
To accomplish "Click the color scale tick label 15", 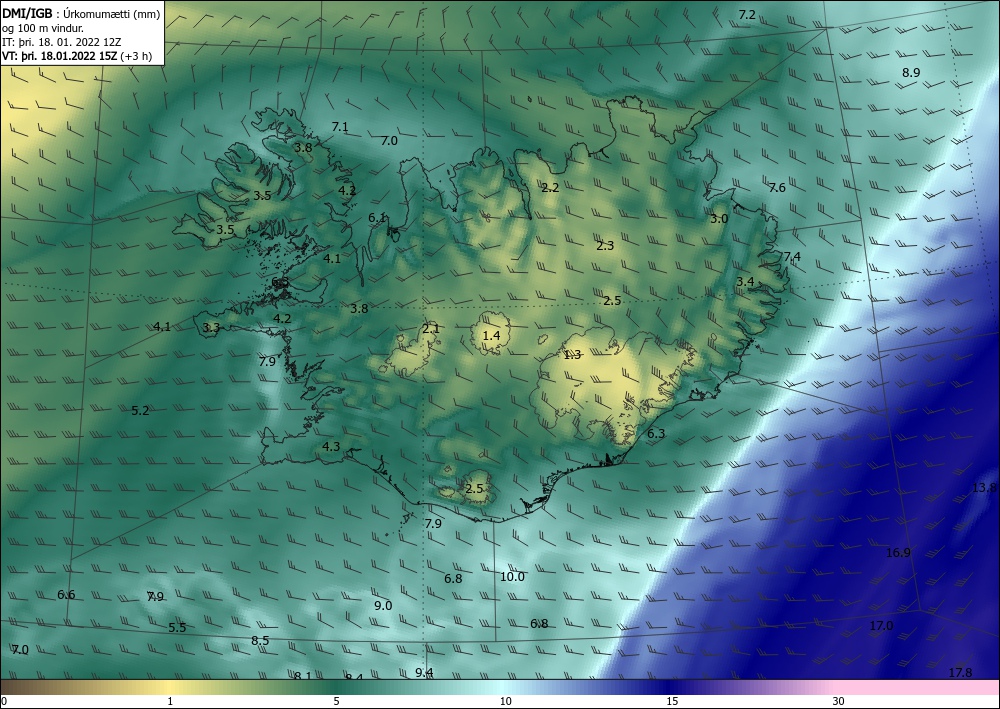I will coord(672,702).
